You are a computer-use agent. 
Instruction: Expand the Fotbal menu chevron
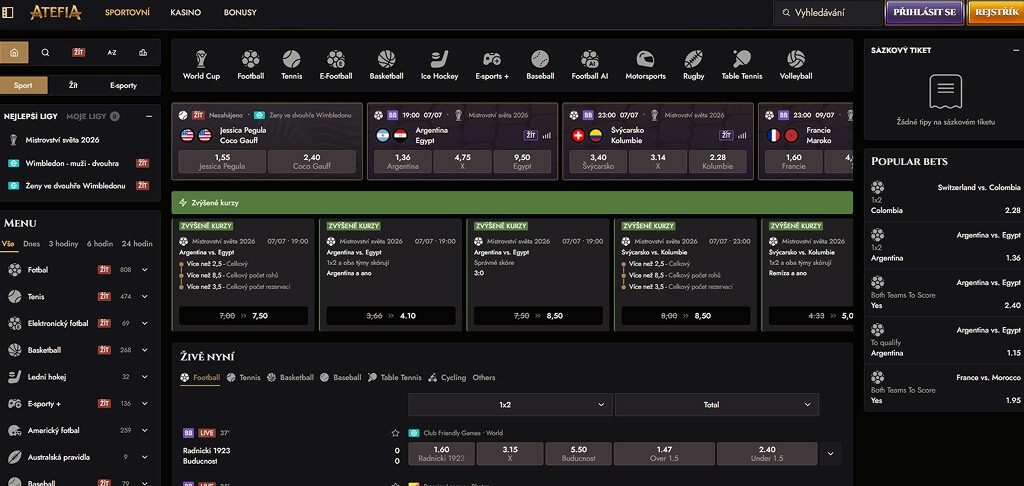click(144, 269)
